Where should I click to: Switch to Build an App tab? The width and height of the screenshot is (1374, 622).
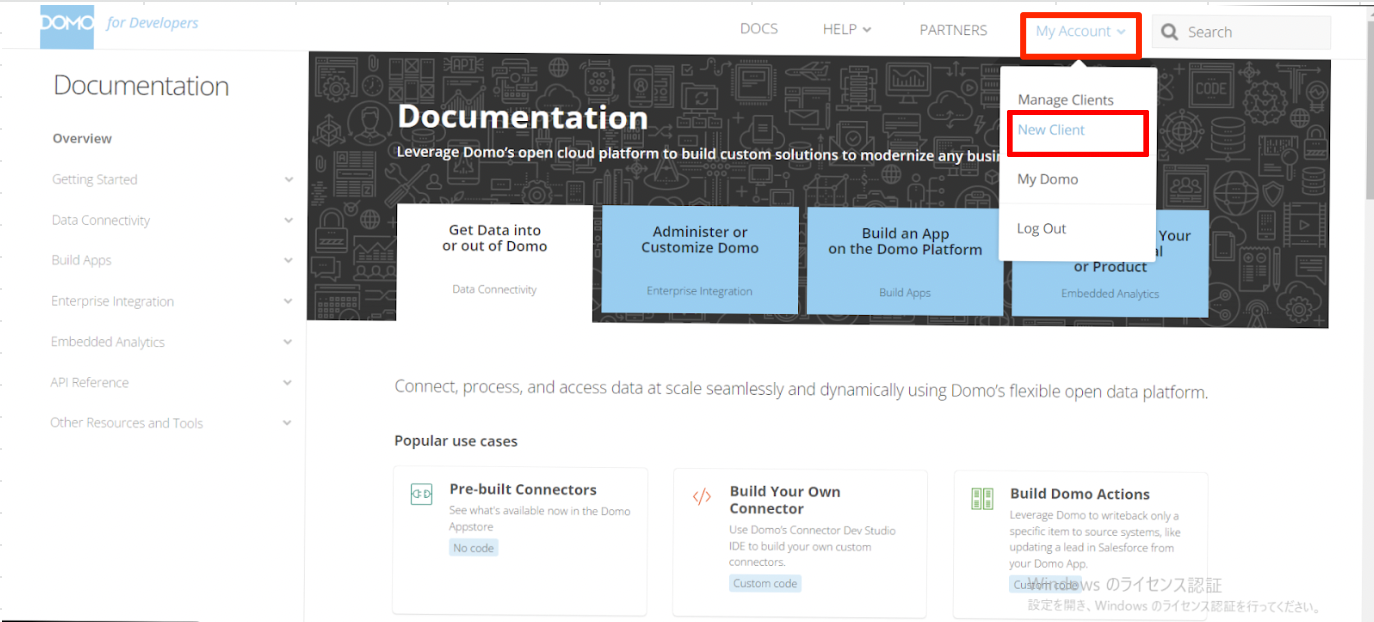click(905, 259)
